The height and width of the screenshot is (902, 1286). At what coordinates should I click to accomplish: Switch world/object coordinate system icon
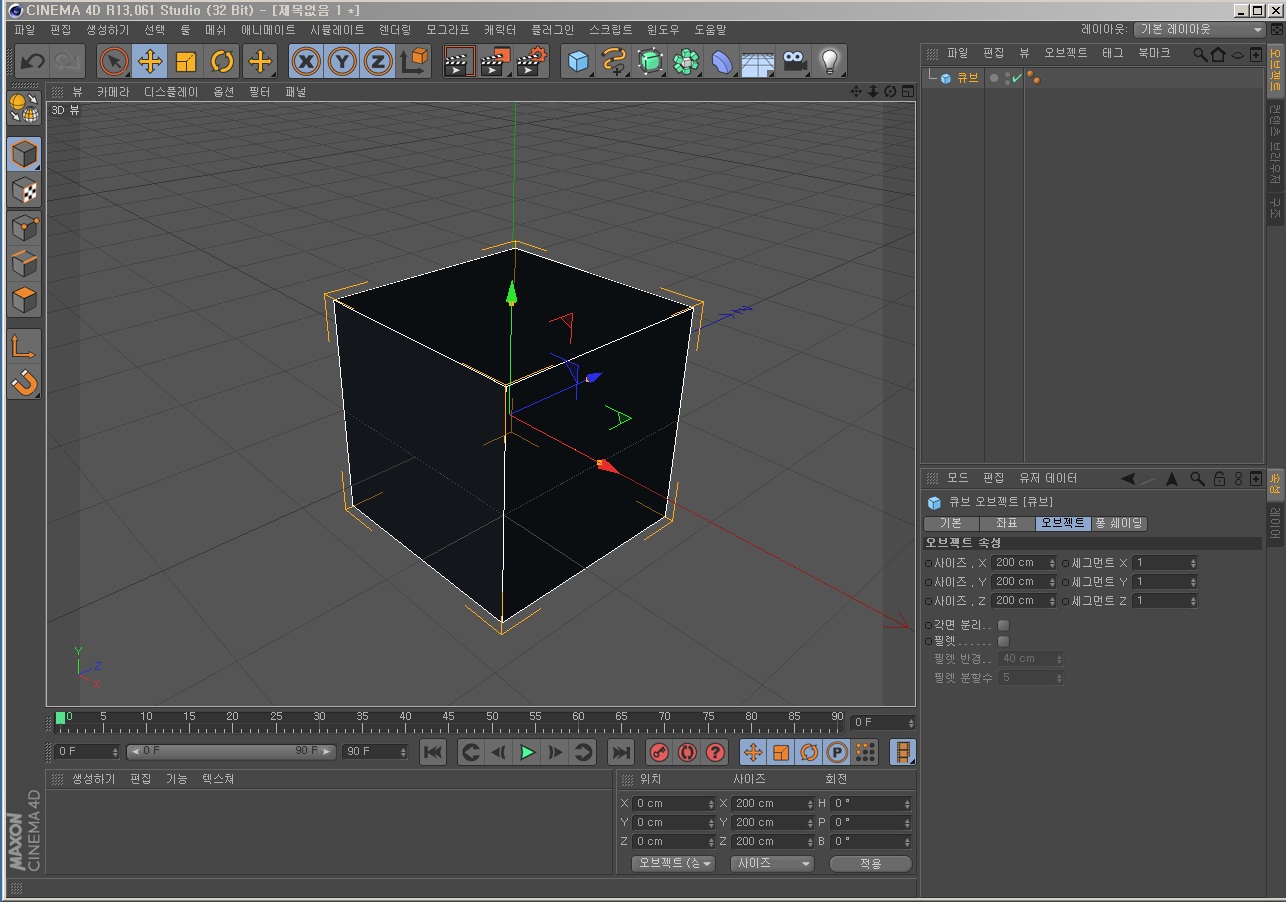[414, 62]
